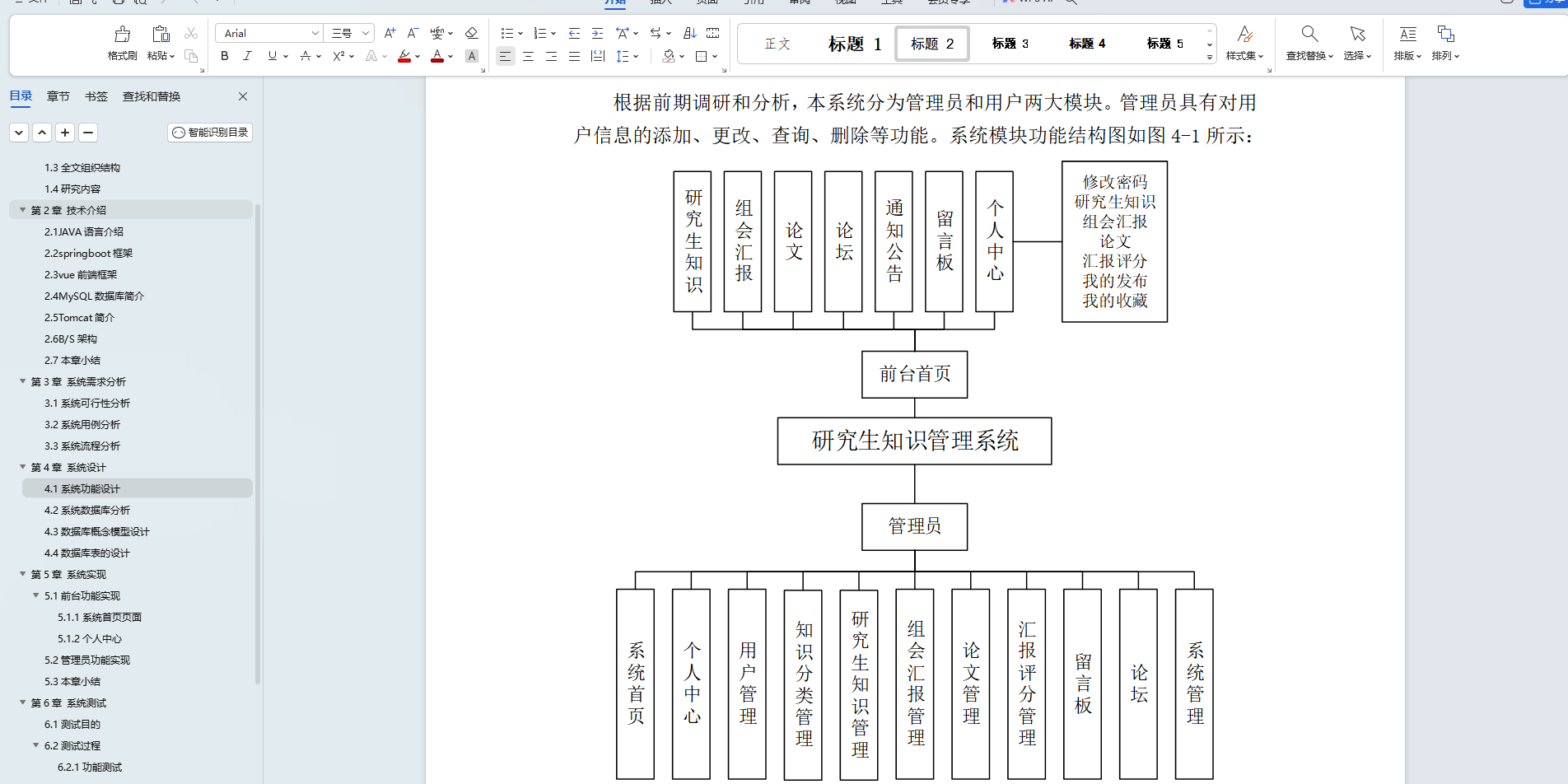Click the bulleted list icon
Image resolution: width=1568 pixels, height=784 pixels.
click(507, 33)
